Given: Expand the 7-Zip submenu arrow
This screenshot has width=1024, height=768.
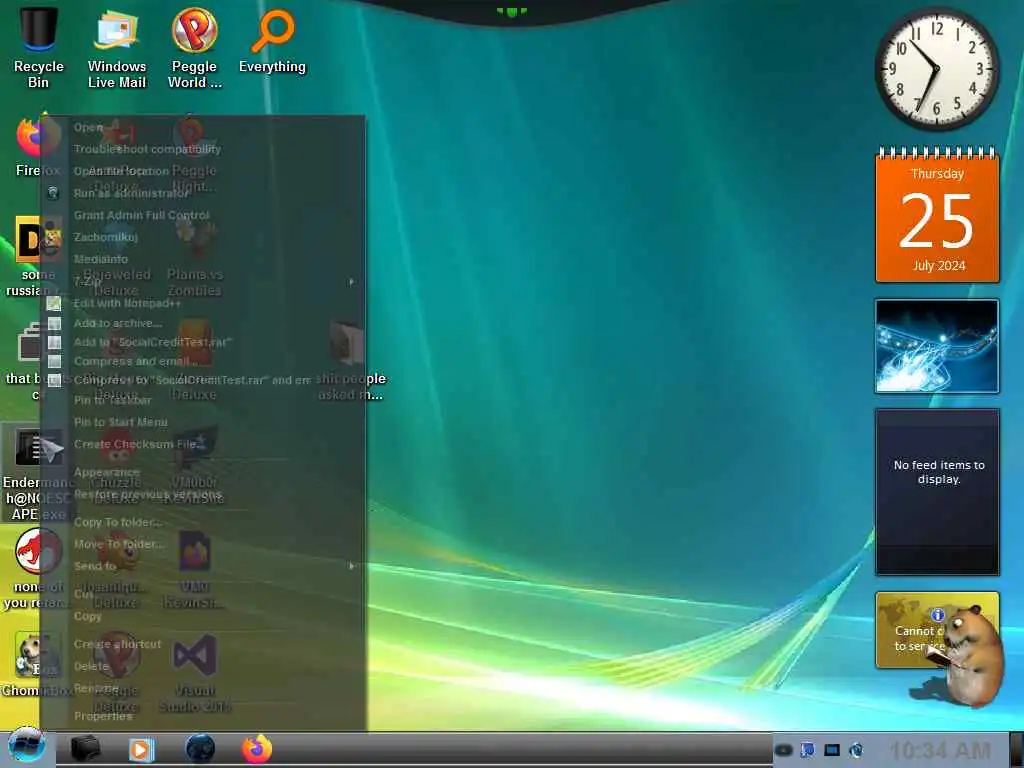Looking at the screenshot, I should tap(351, 281).
